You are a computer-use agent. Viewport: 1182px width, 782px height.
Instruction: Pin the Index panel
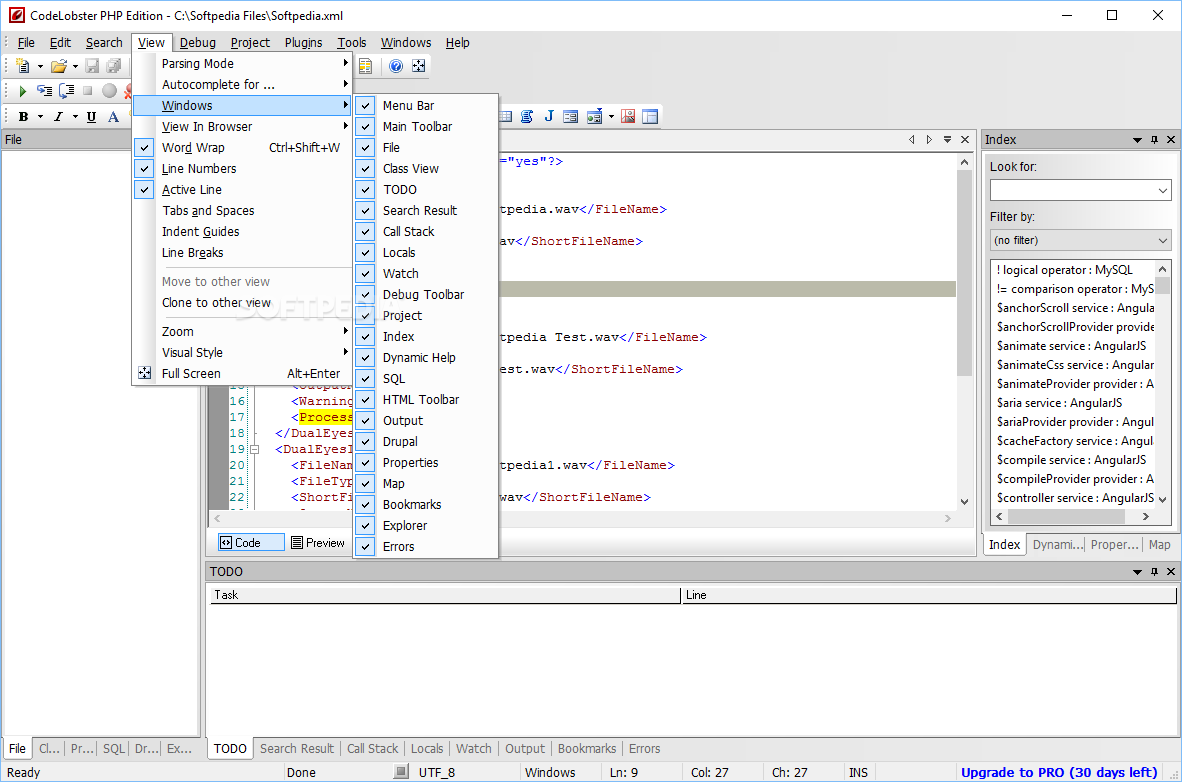[x=1154, y=140]
